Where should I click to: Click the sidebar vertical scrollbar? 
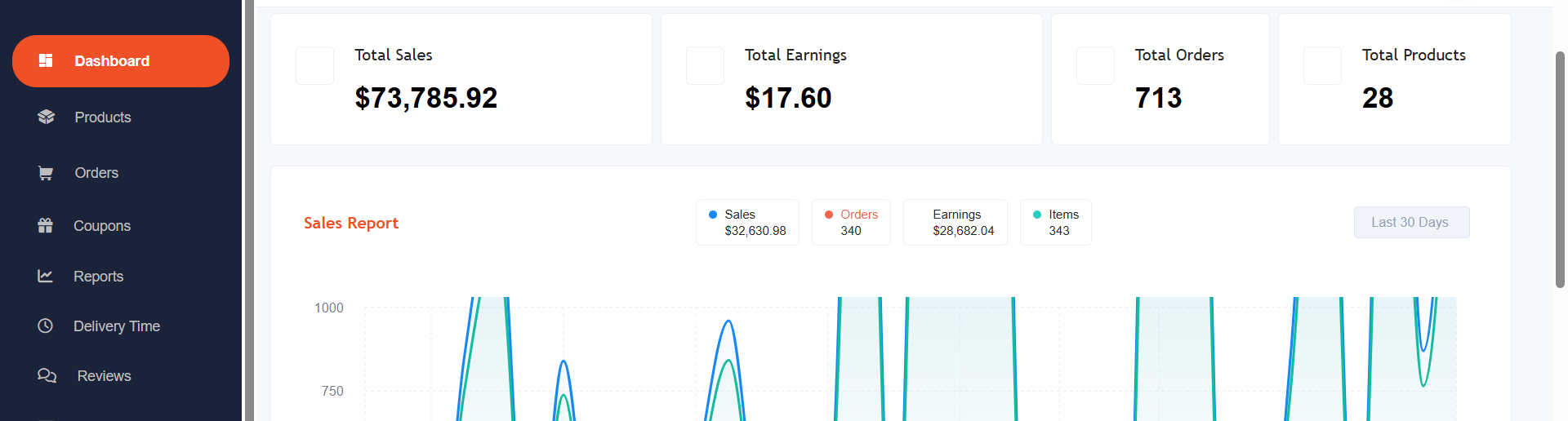point(249,210)
